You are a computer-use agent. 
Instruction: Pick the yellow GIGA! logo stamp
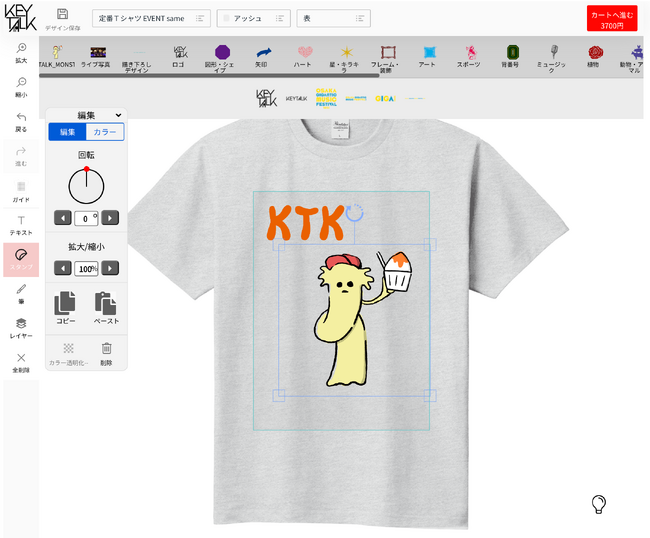tap(385, 99)
